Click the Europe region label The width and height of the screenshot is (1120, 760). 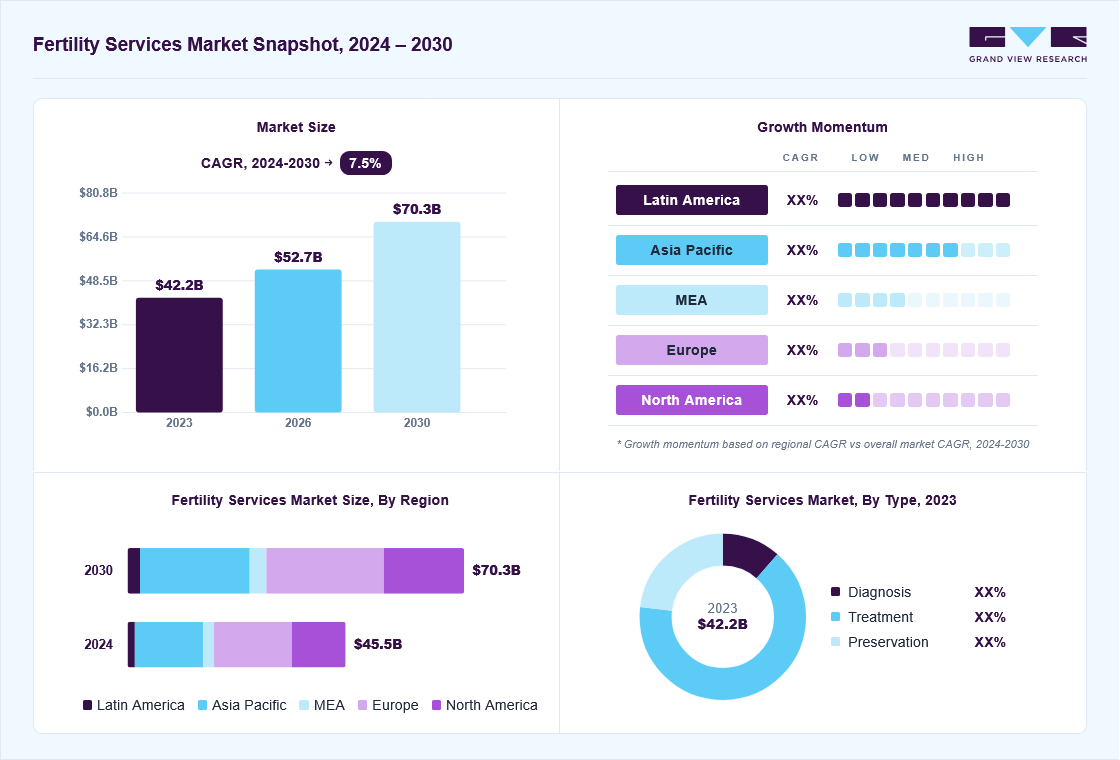click(691, 350)
